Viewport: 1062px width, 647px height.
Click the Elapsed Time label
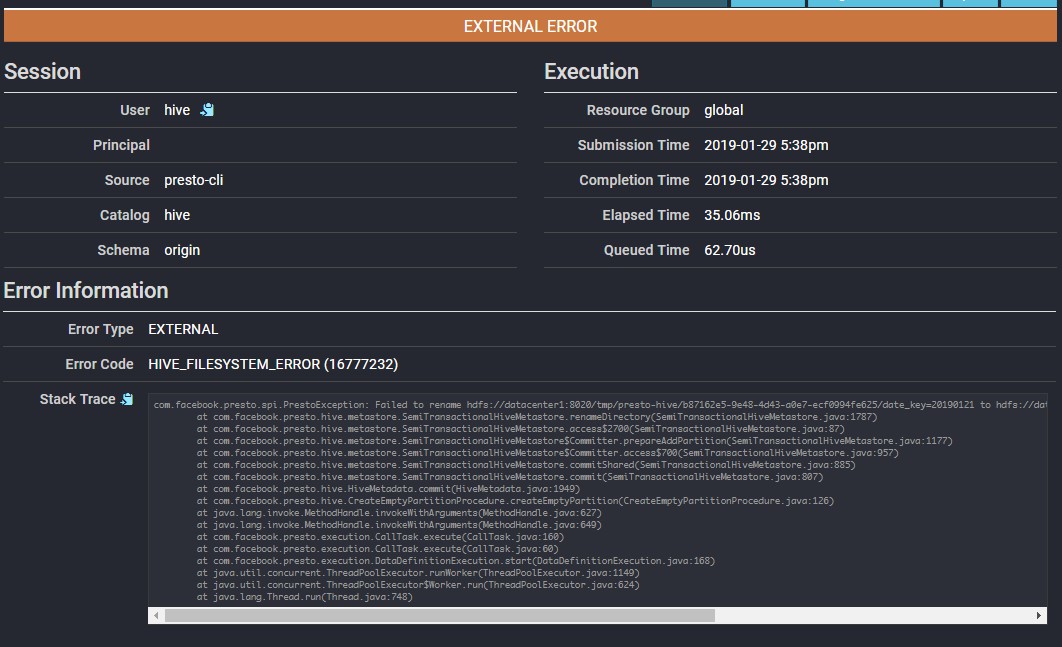pos(645,215)
